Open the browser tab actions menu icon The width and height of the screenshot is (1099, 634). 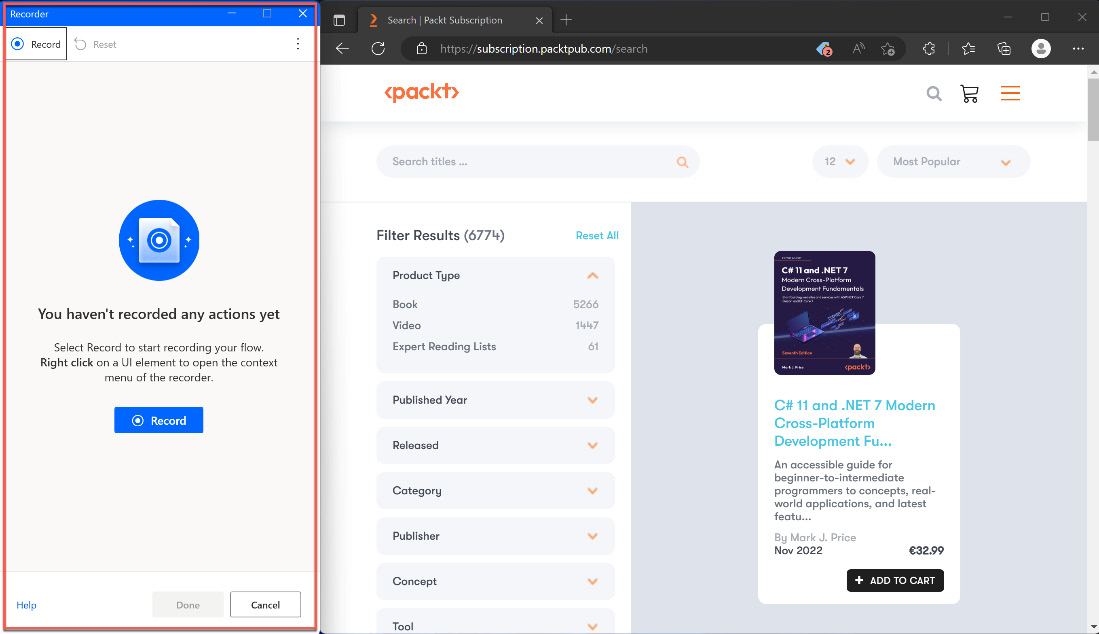[339, 20]
